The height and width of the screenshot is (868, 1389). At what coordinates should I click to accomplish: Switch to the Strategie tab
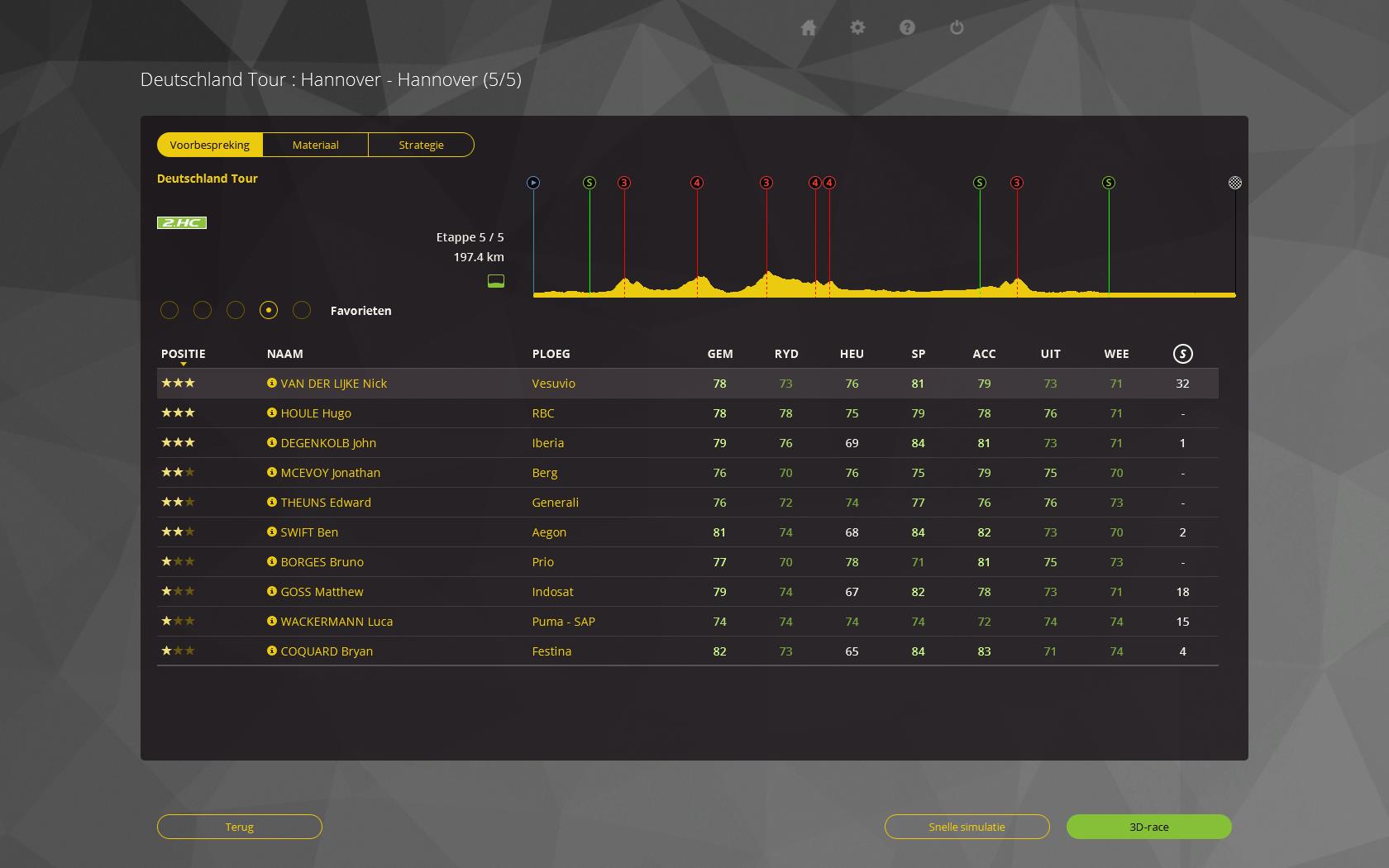tap(422, 145)
